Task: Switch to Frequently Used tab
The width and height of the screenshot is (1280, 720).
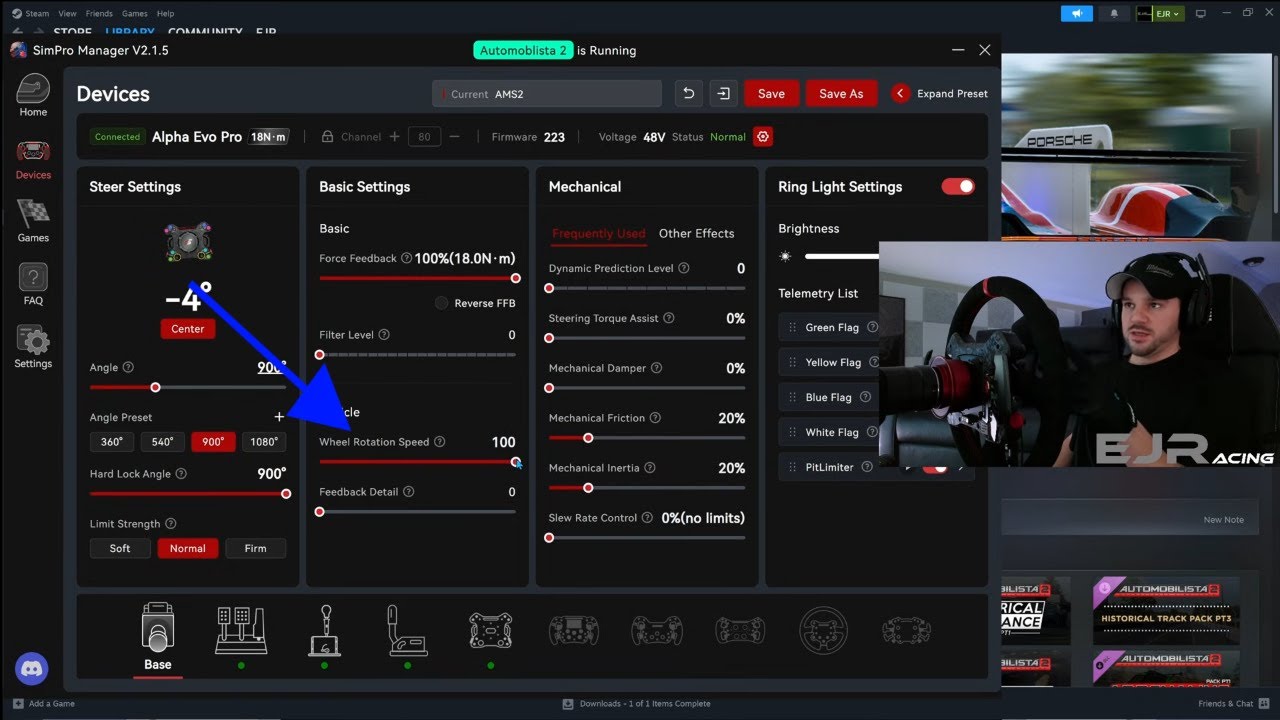Action: coord(598,233)
